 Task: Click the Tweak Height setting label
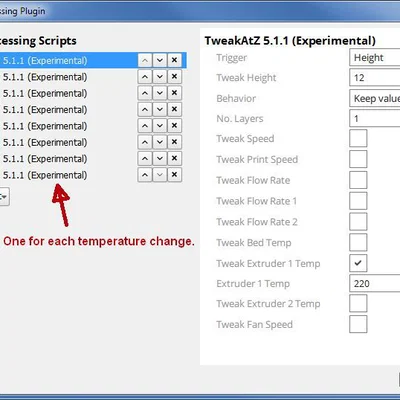tap(246, 78)
